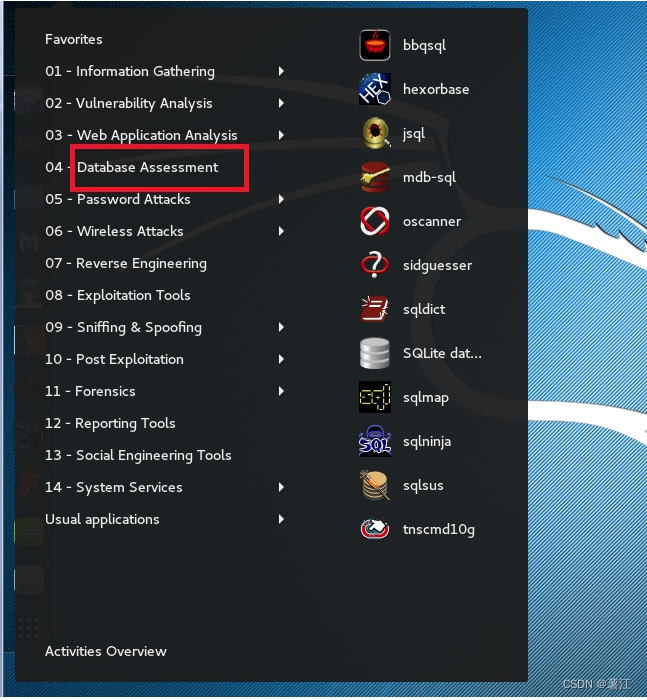Click the 14 - System Services label

[114, 488]
